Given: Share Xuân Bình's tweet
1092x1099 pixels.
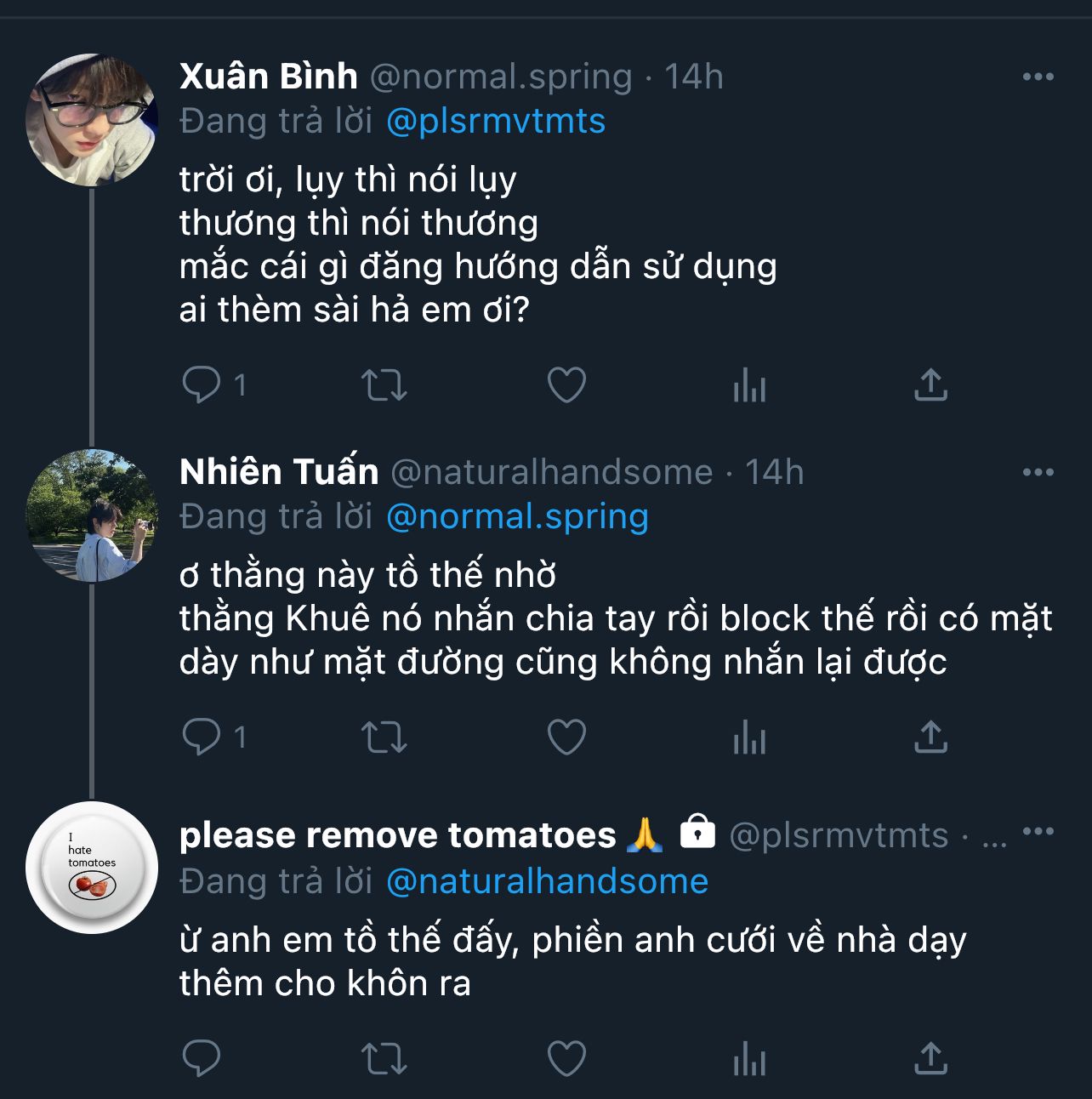Looking at the screenshot, I should 930,385.
